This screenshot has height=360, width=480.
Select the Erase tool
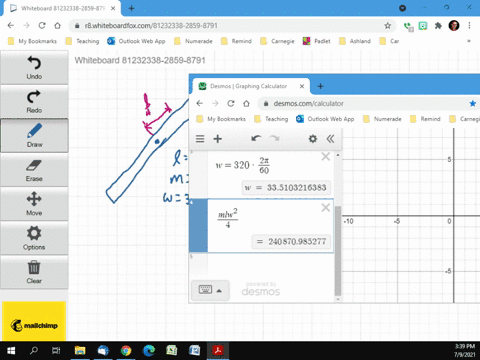[34, 170]
